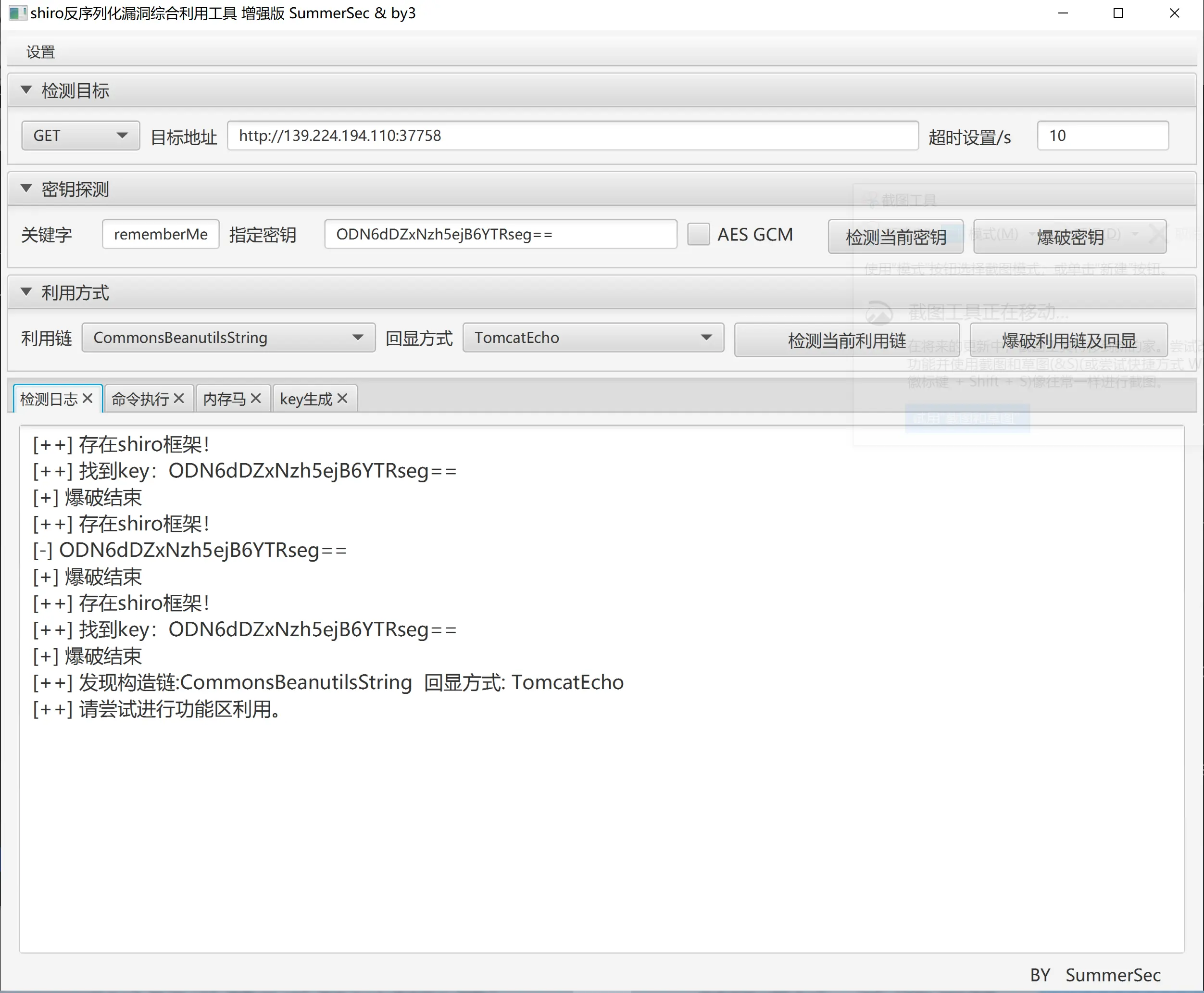Switch to the 内存马 tab

point(224,399)
